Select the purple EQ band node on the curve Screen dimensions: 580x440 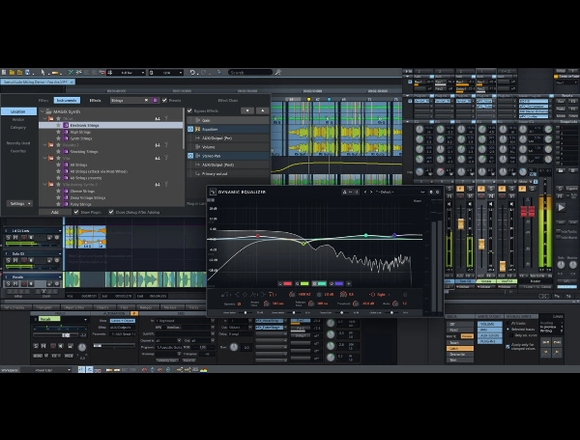[394, 235]
